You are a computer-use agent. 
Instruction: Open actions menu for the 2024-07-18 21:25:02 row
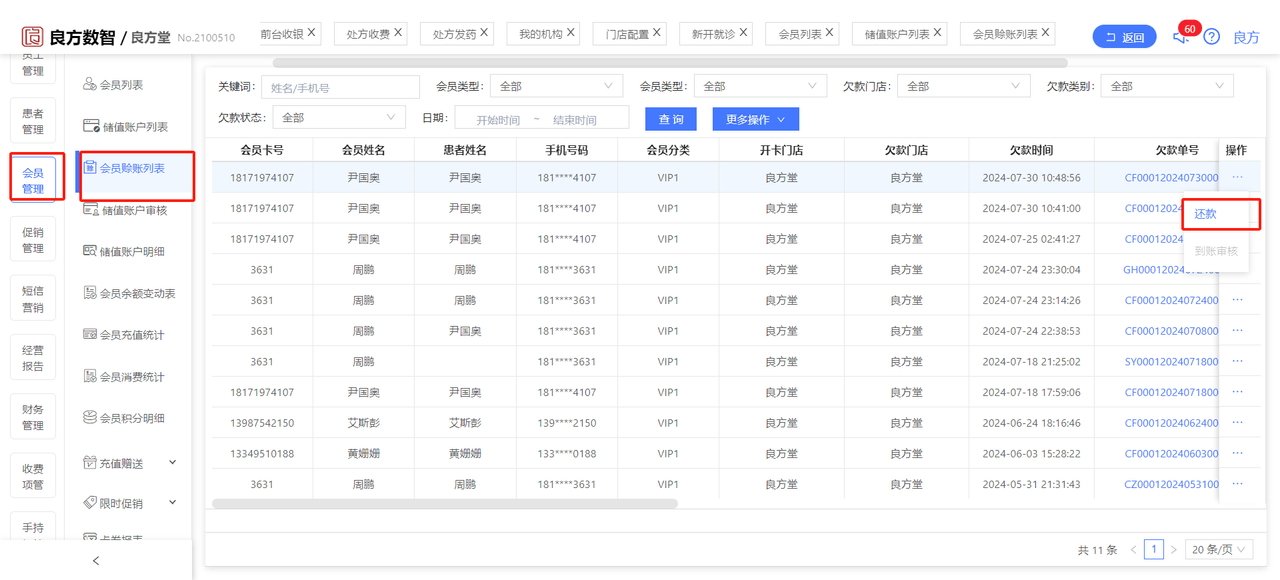click(1237, 361)
